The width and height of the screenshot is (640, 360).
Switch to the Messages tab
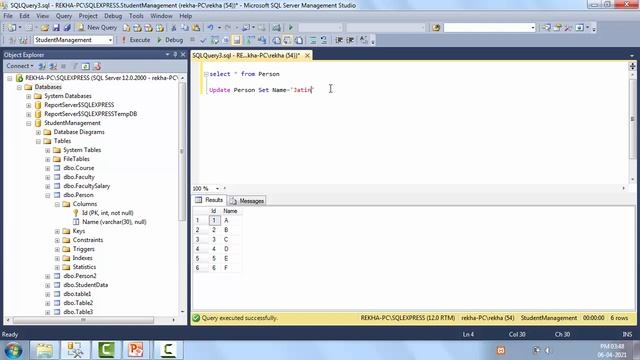(x=247, y=201)
